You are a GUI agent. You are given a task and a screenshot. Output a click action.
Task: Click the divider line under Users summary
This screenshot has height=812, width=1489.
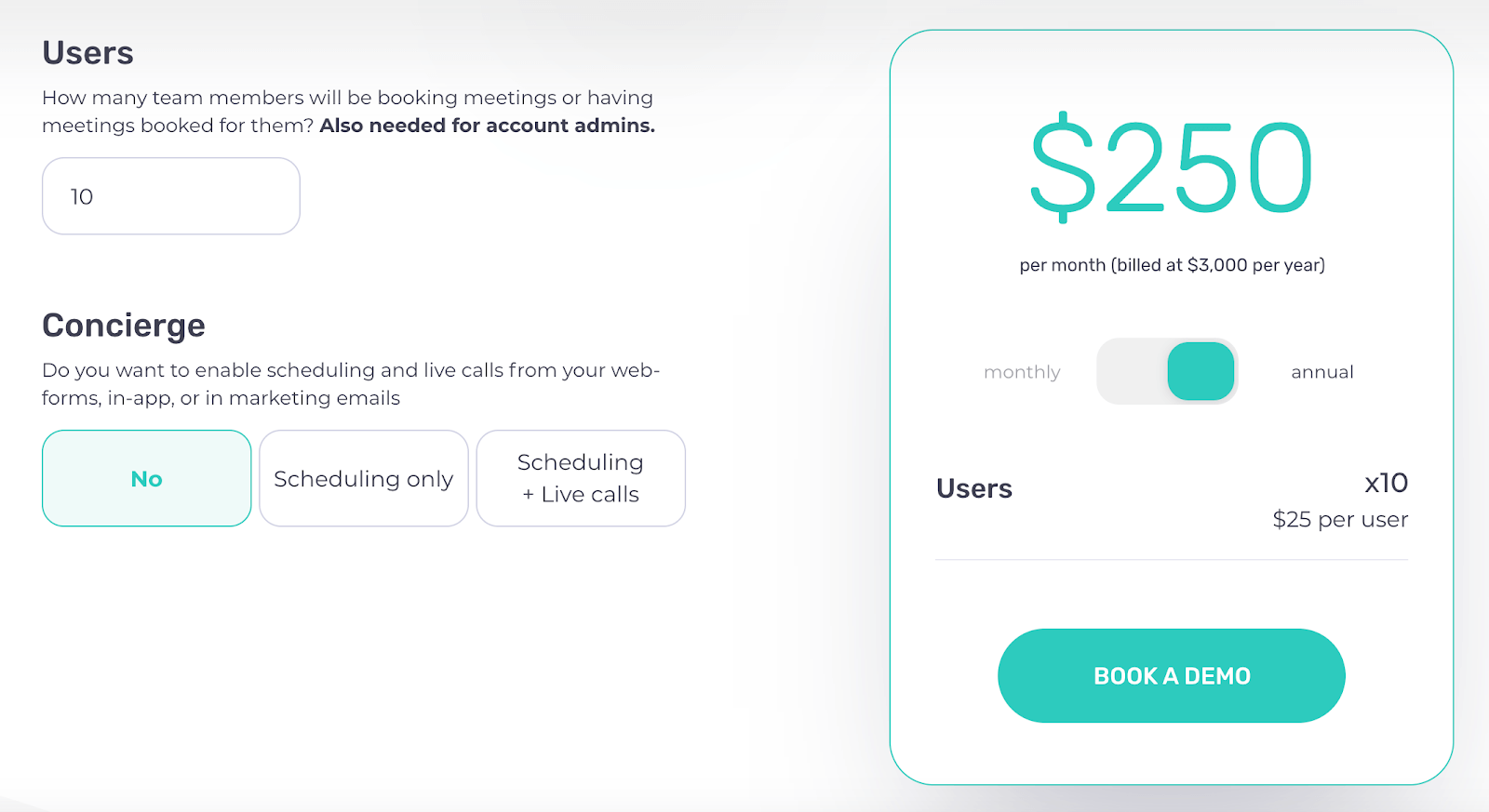(1172, 560)
